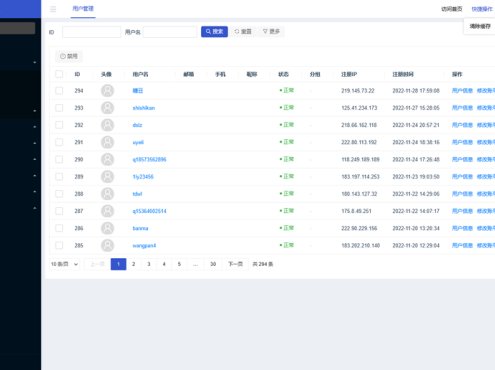This screenshot has height=370, width=495.
Task: Tick the select-all checkbox in table header
Action: pos(59,74)
